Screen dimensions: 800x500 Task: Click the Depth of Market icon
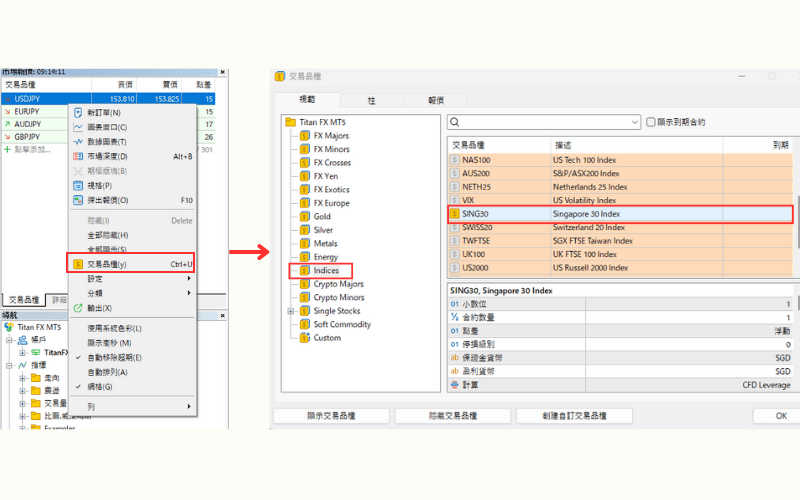pos(78,156)
